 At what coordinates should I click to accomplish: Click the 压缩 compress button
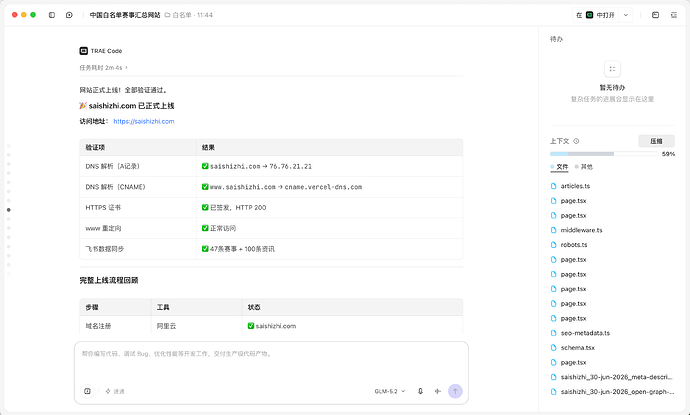coord(656,141)
